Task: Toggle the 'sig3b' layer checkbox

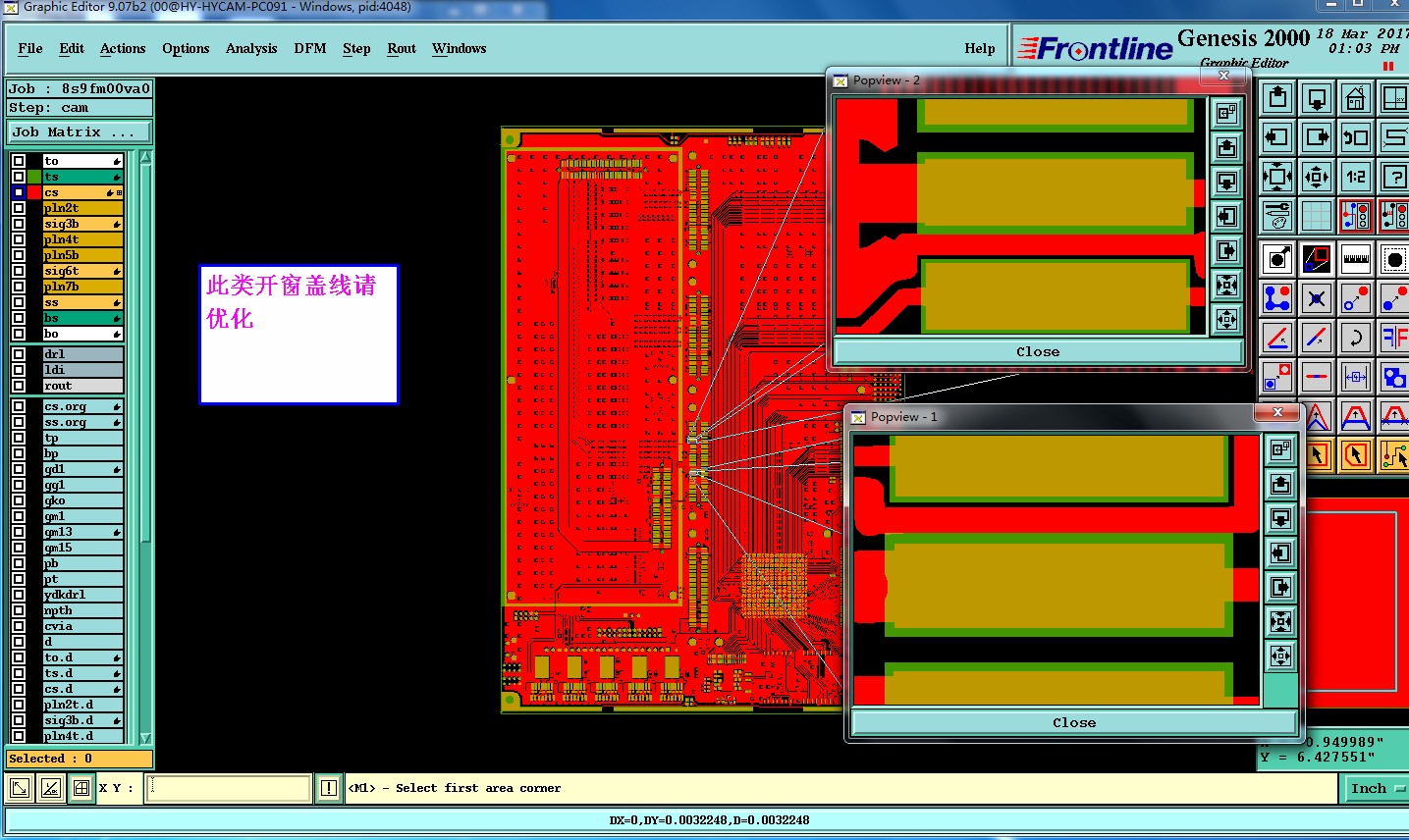Action: [x=19, y=224]
